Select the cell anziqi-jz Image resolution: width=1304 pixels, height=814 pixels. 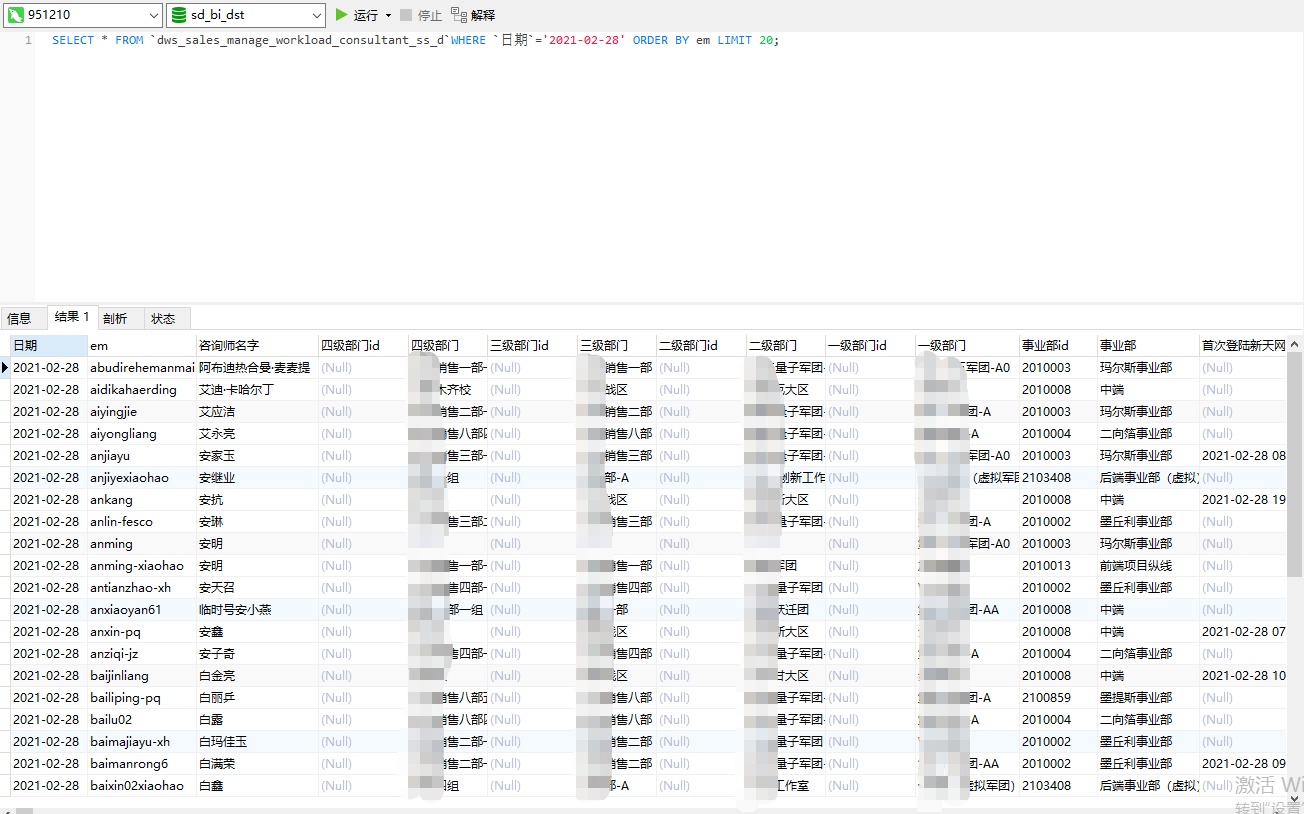click(142, 654)
